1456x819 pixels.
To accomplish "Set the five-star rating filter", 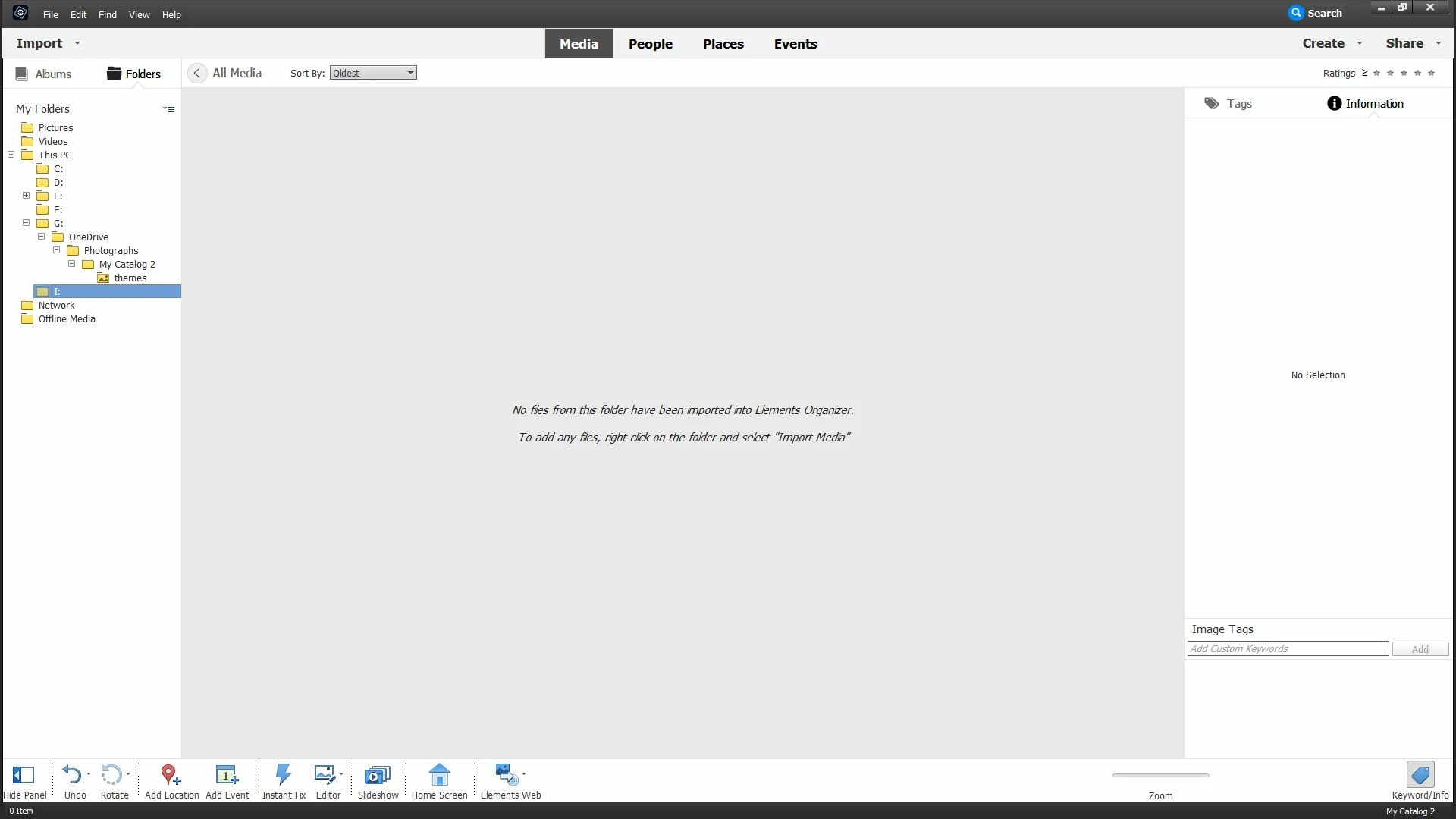I will coord(1431,74).
